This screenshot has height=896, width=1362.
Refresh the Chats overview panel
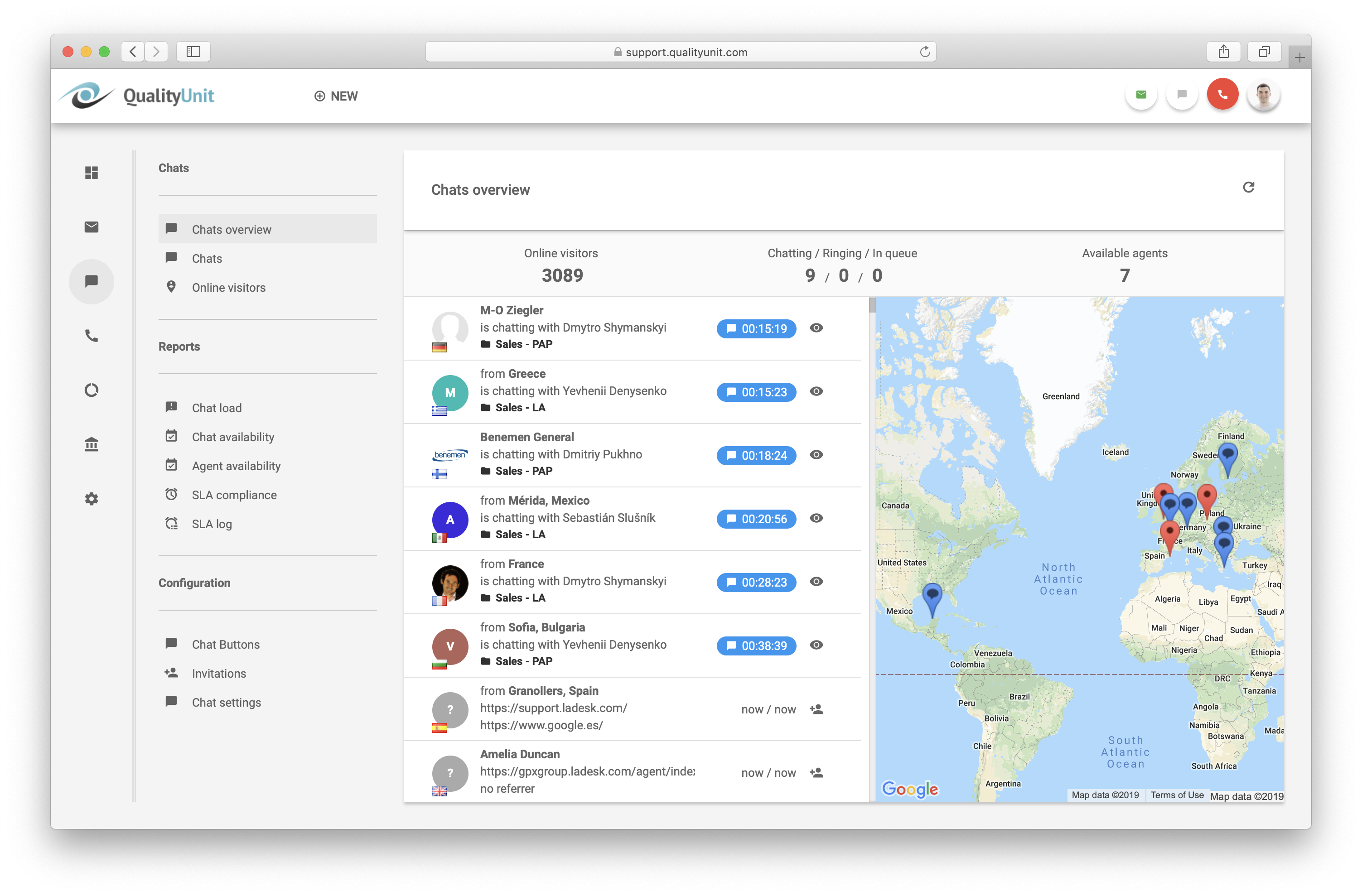(1249, 187)
